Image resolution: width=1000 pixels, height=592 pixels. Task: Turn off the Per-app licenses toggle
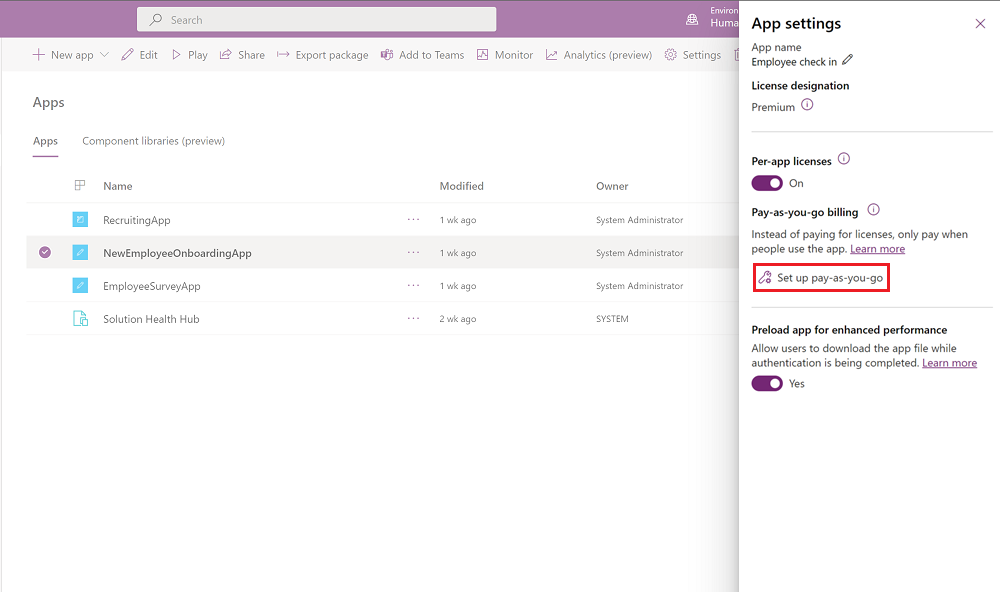(x=766, y=183)
